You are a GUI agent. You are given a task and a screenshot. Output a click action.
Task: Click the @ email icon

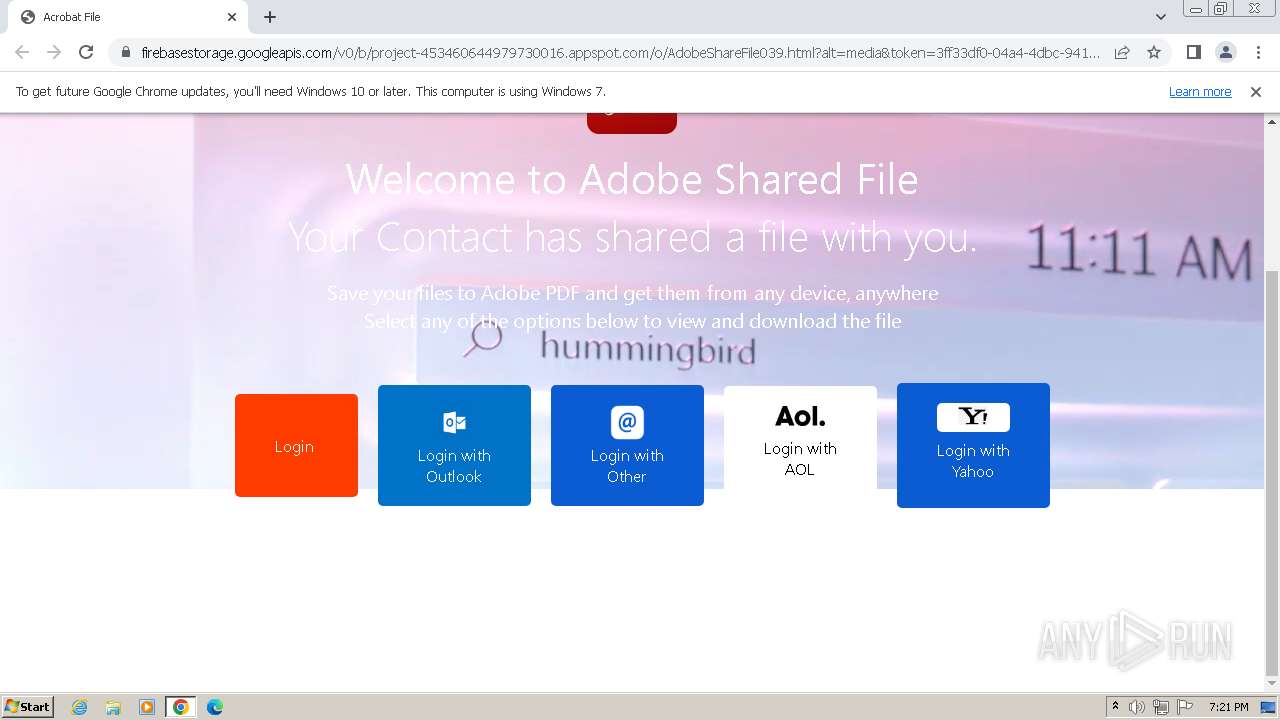[627, 422]
